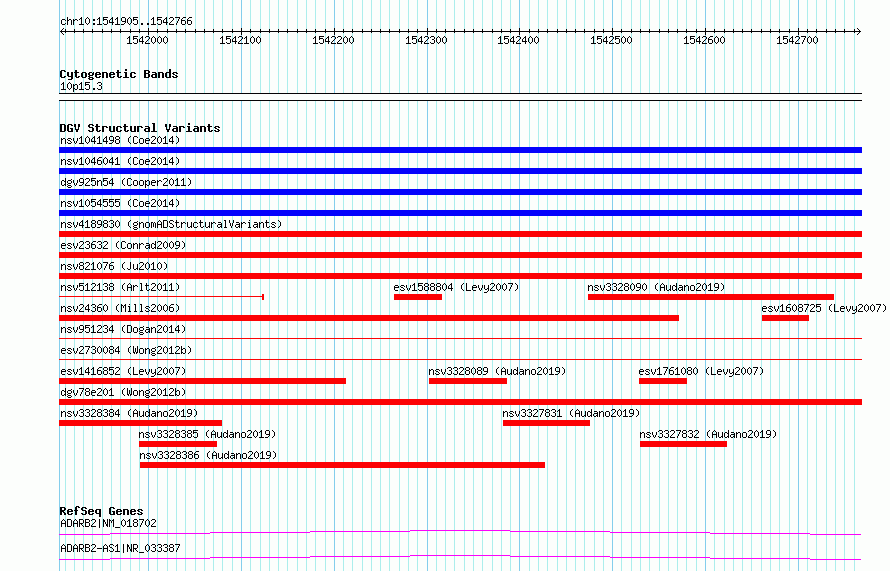Click the red bar under nsv3328384

pos(140,423)
